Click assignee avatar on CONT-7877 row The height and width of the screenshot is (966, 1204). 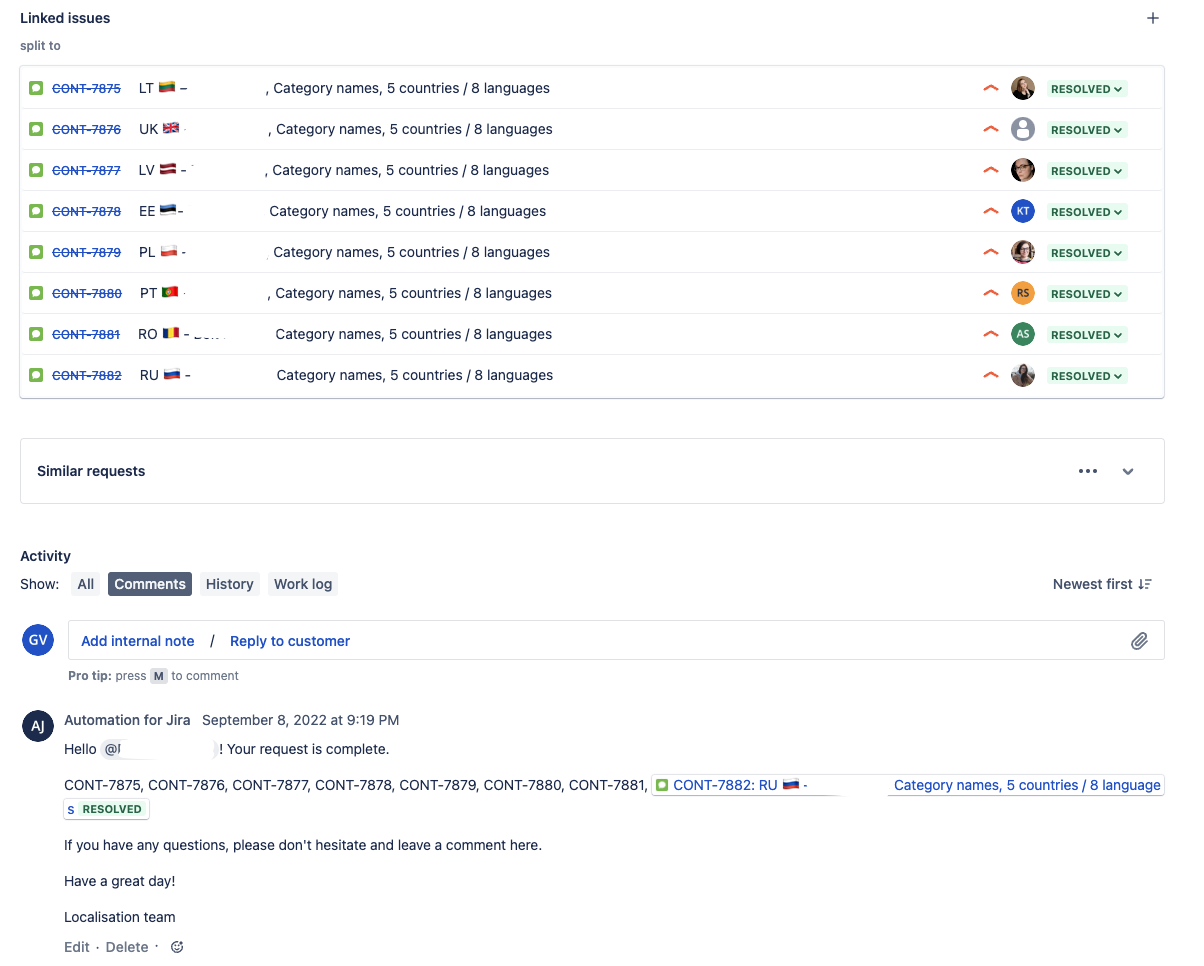pyautogui.click(x=1022, y=170)
